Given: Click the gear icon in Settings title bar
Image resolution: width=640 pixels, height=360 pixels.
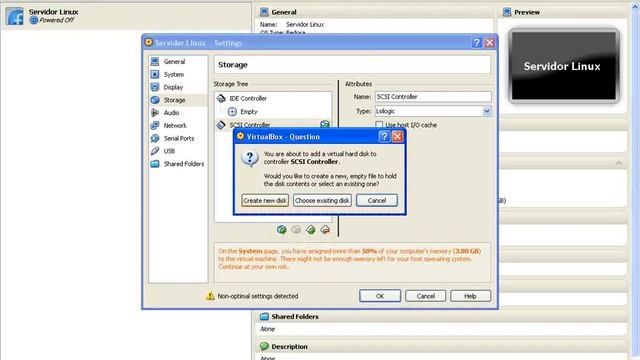Looking at the screenshot, I should [149, 42].
